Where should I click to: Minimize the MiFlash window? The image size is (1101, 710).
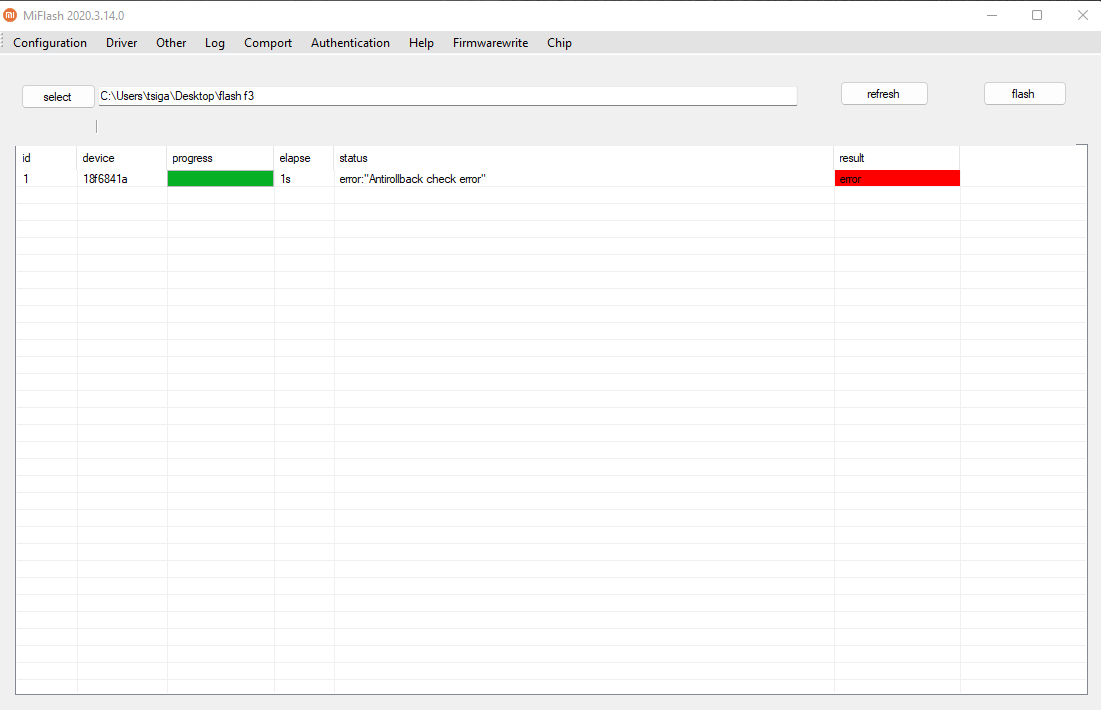click(x=992, y=15)
